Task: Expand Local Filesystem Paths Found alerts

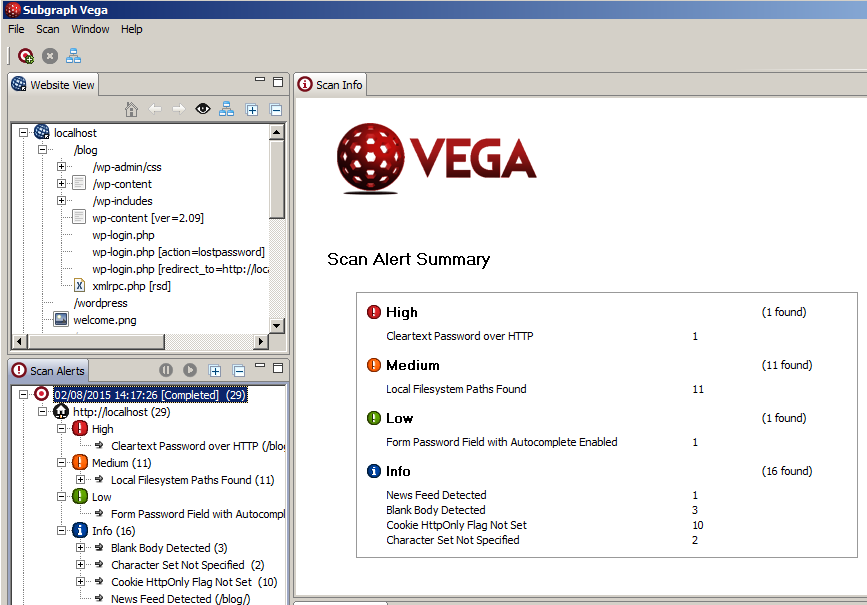Action: coord(81,479)
